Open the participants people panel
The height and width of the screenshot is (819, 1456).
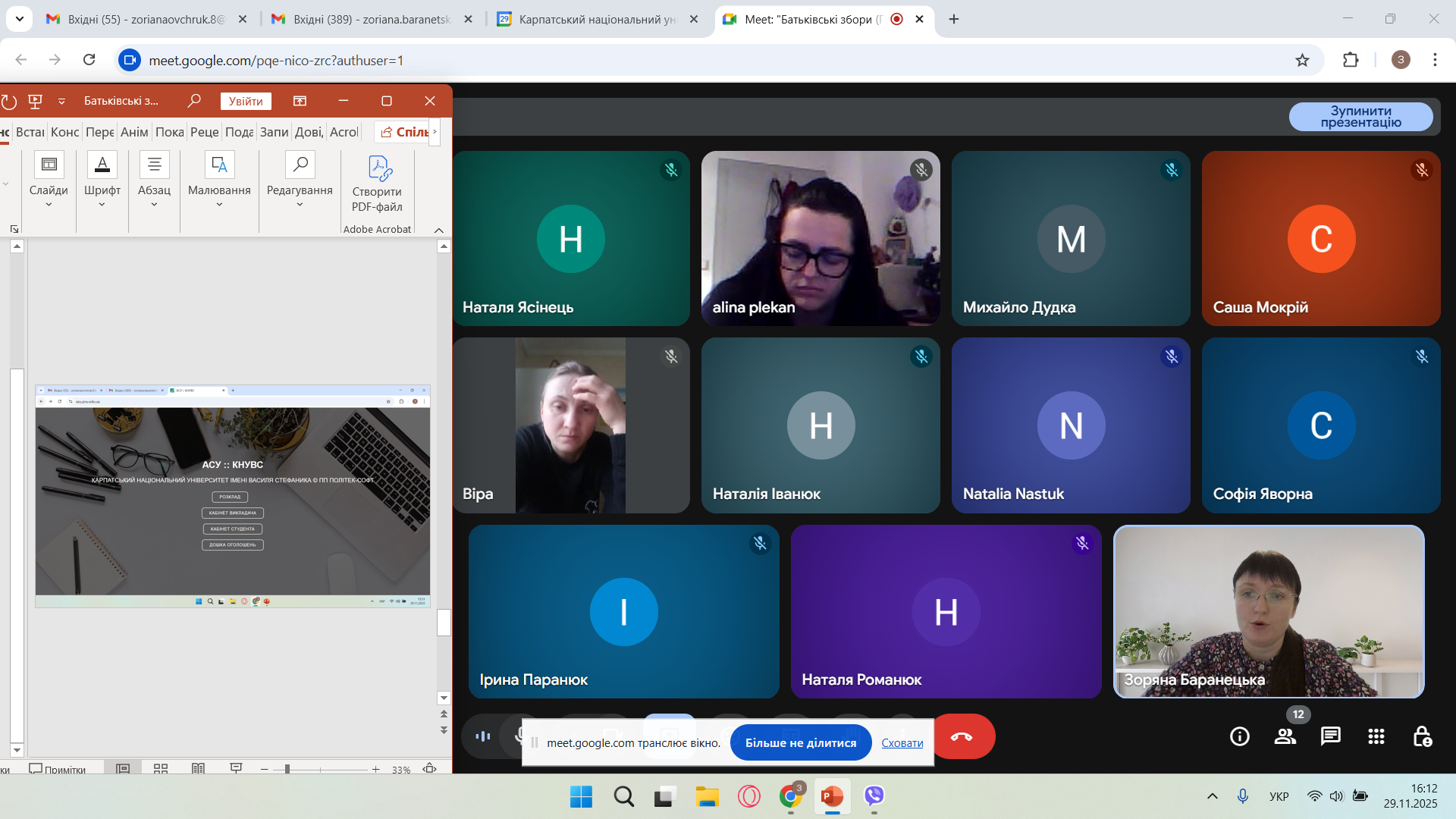[1285, 736]
